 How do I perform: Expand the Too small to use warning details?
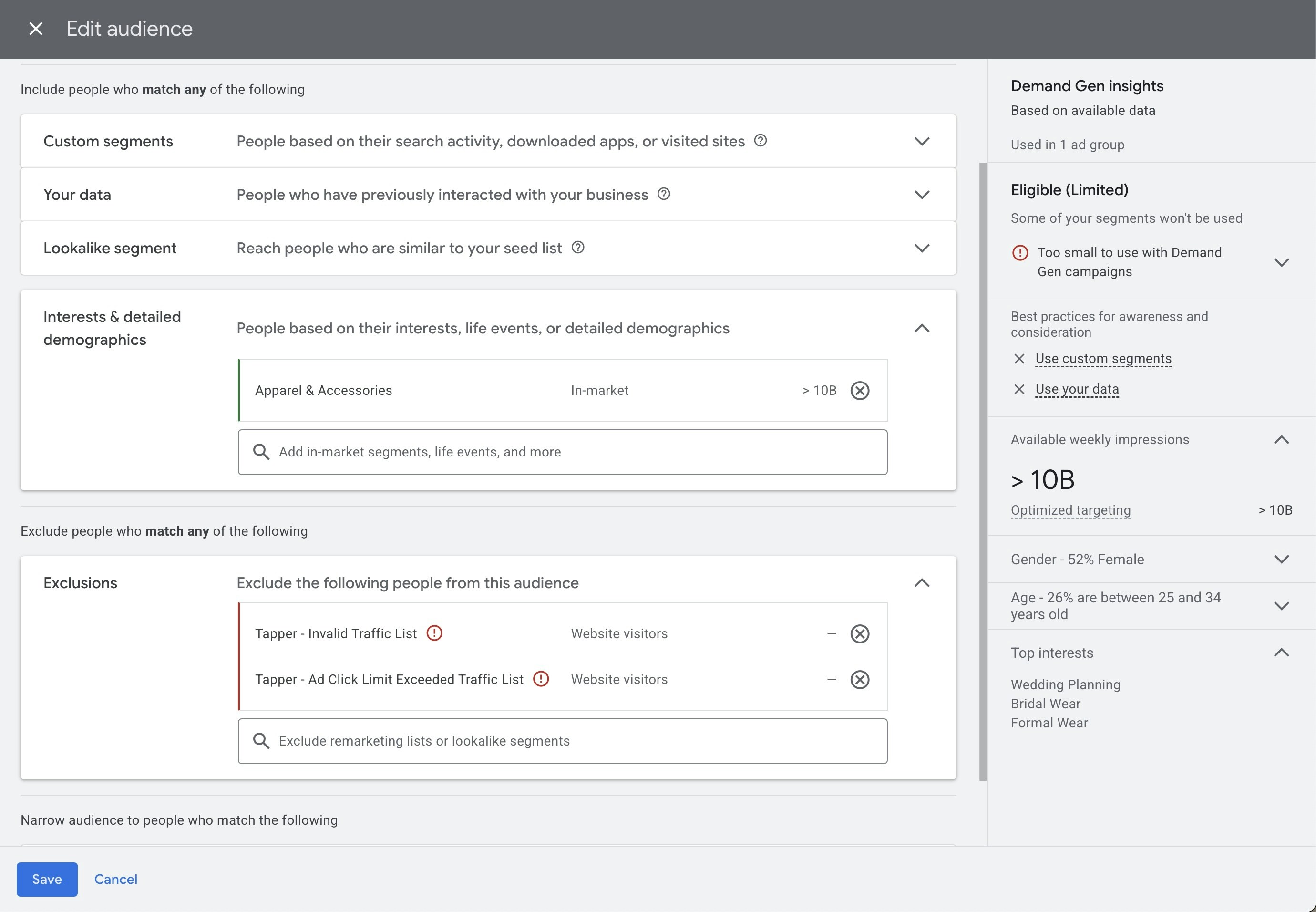pyautogui.click(x=1282, y=262)
